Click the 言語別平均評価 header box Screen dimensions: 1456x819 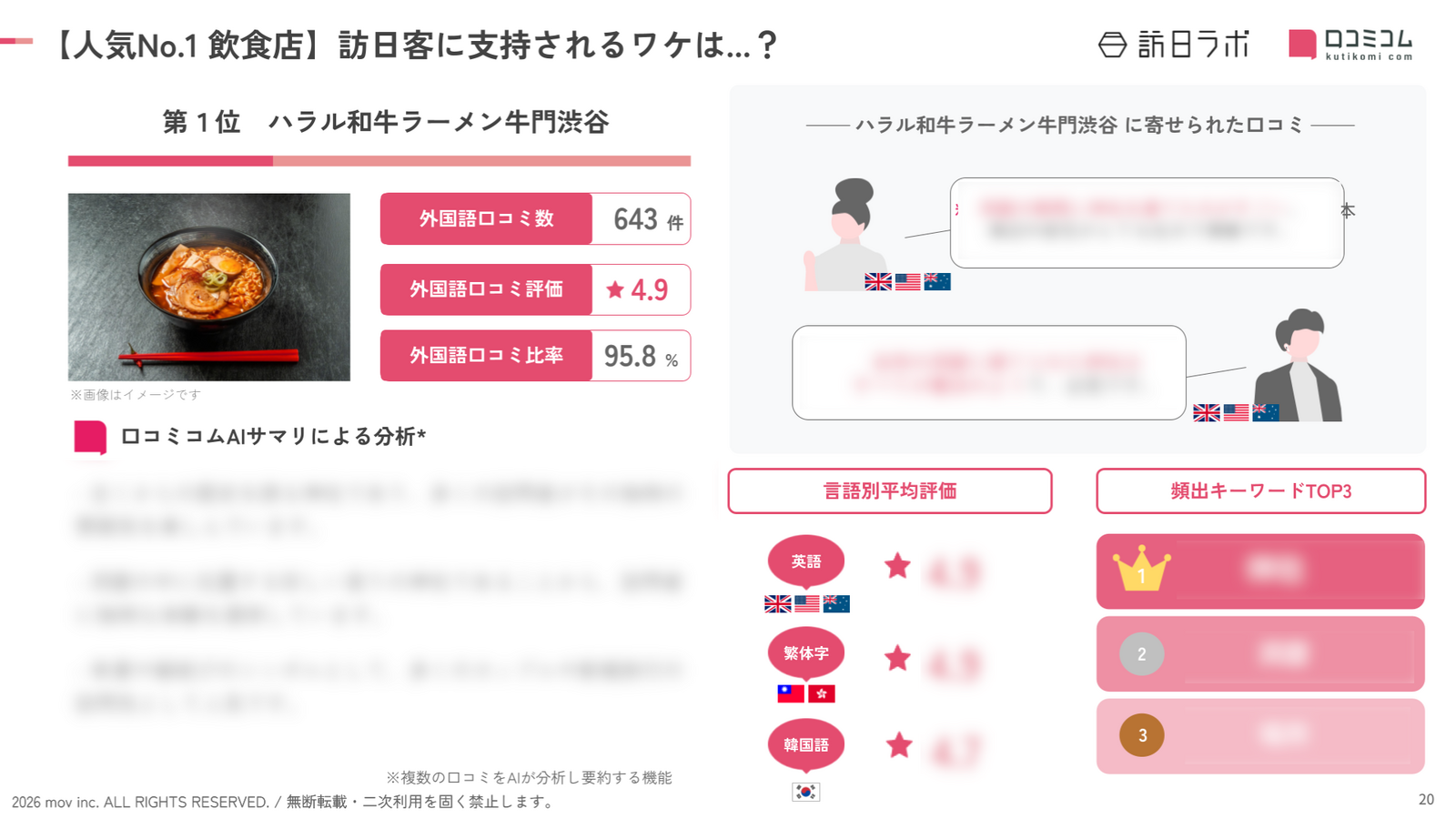pos(889,491)
